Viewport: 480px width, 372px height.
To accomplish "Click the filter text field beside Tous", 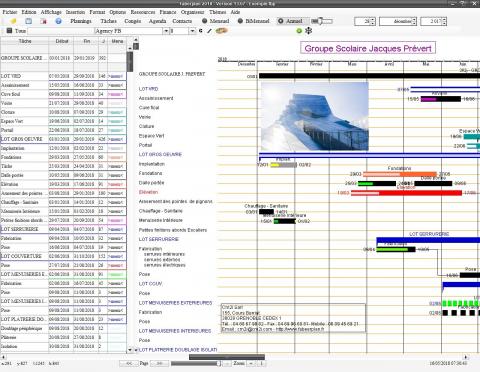I will (61, 31).
